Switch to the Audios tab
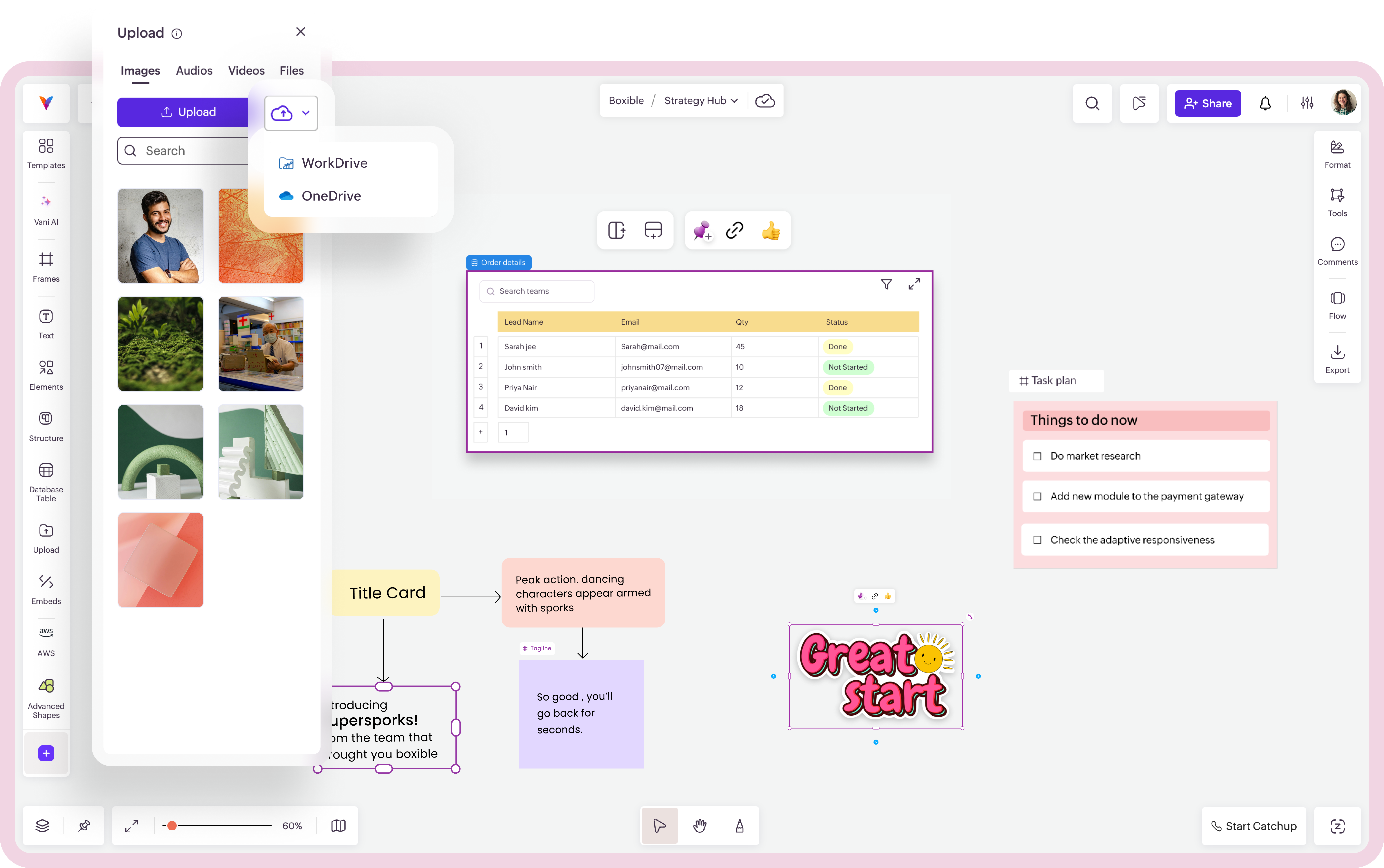Viewport: 1384px width, 868px height. coord(194,71)
